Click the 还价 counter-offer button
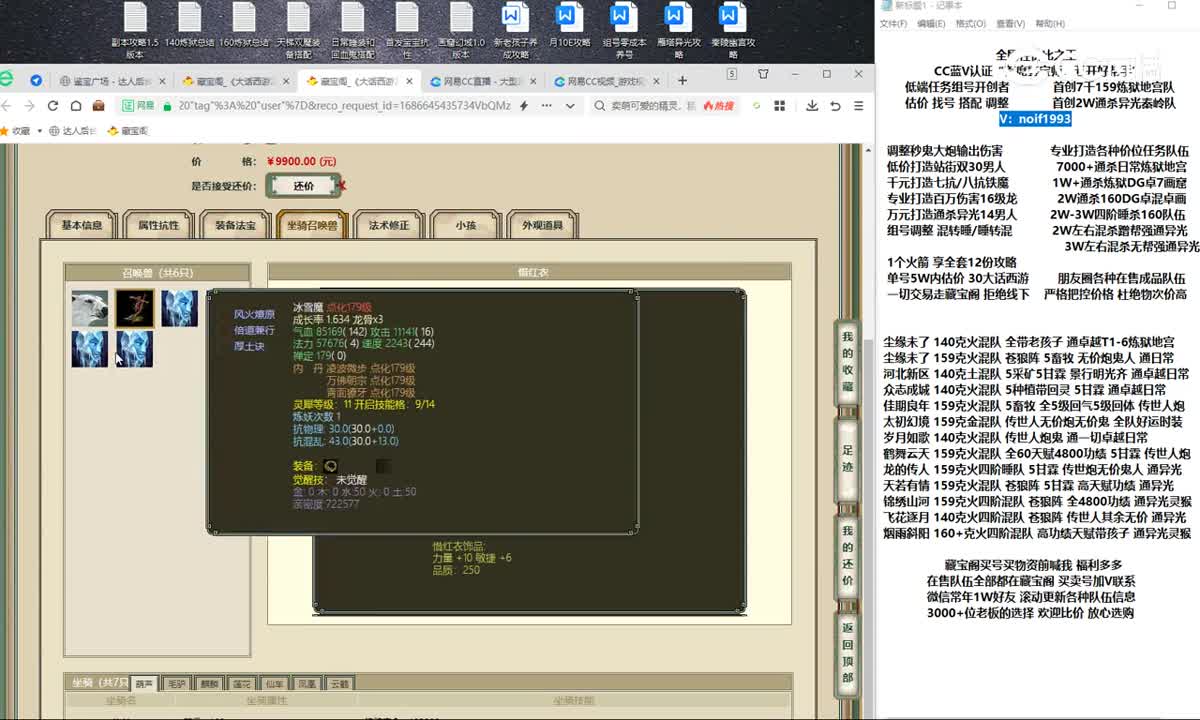1200x720 pixels. point(303,186)
